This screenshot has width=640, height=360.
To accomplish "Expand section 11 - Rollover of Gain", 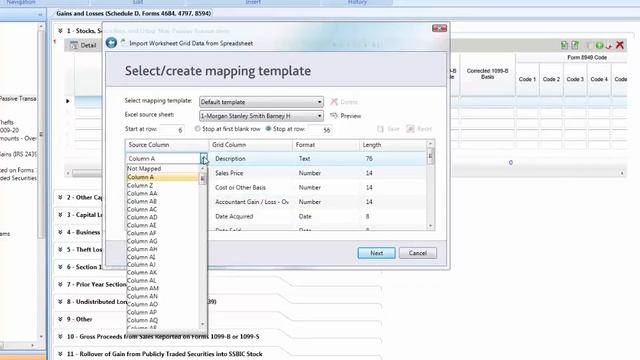I will (60, 354).
